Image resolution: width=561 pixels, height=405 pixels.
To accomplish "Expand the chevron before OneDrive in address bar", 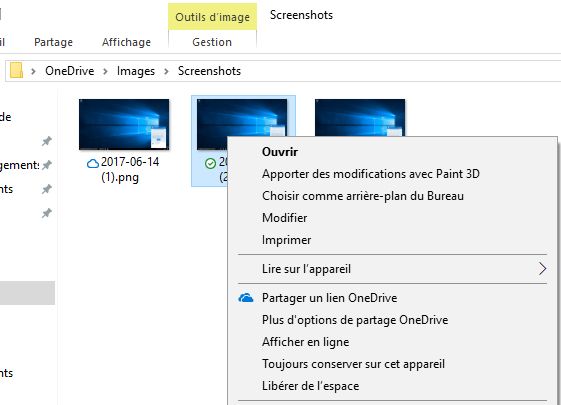I will [33, 71].
